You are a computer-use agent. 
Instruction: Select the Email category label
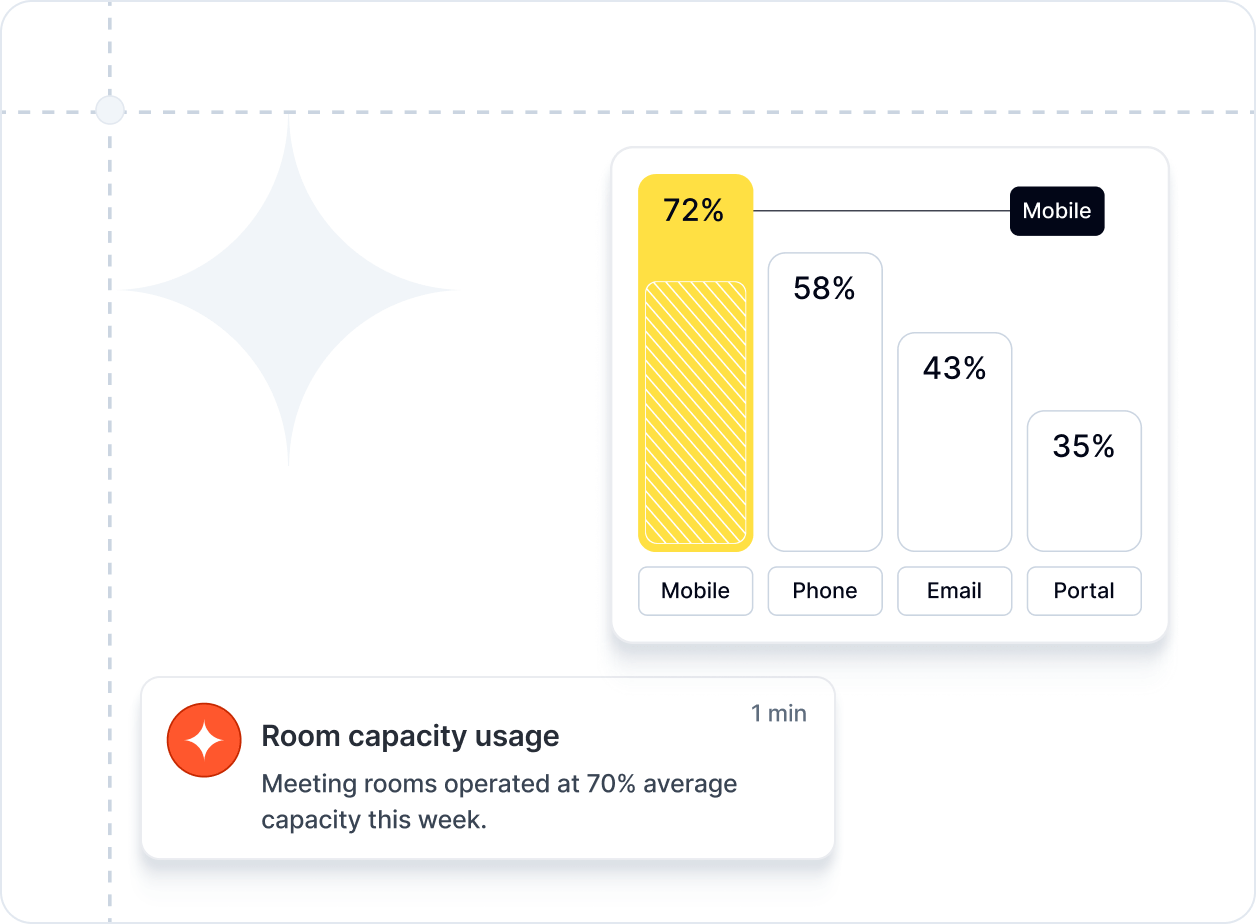click(x=954, y=591)
